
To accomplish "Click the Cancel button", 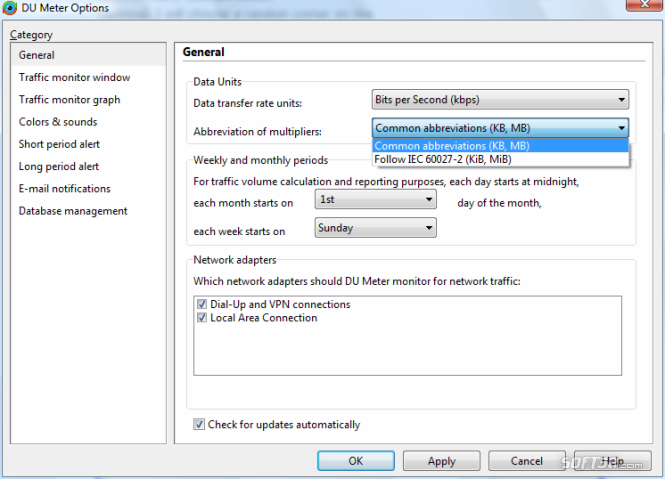I will tap(527, 461).
